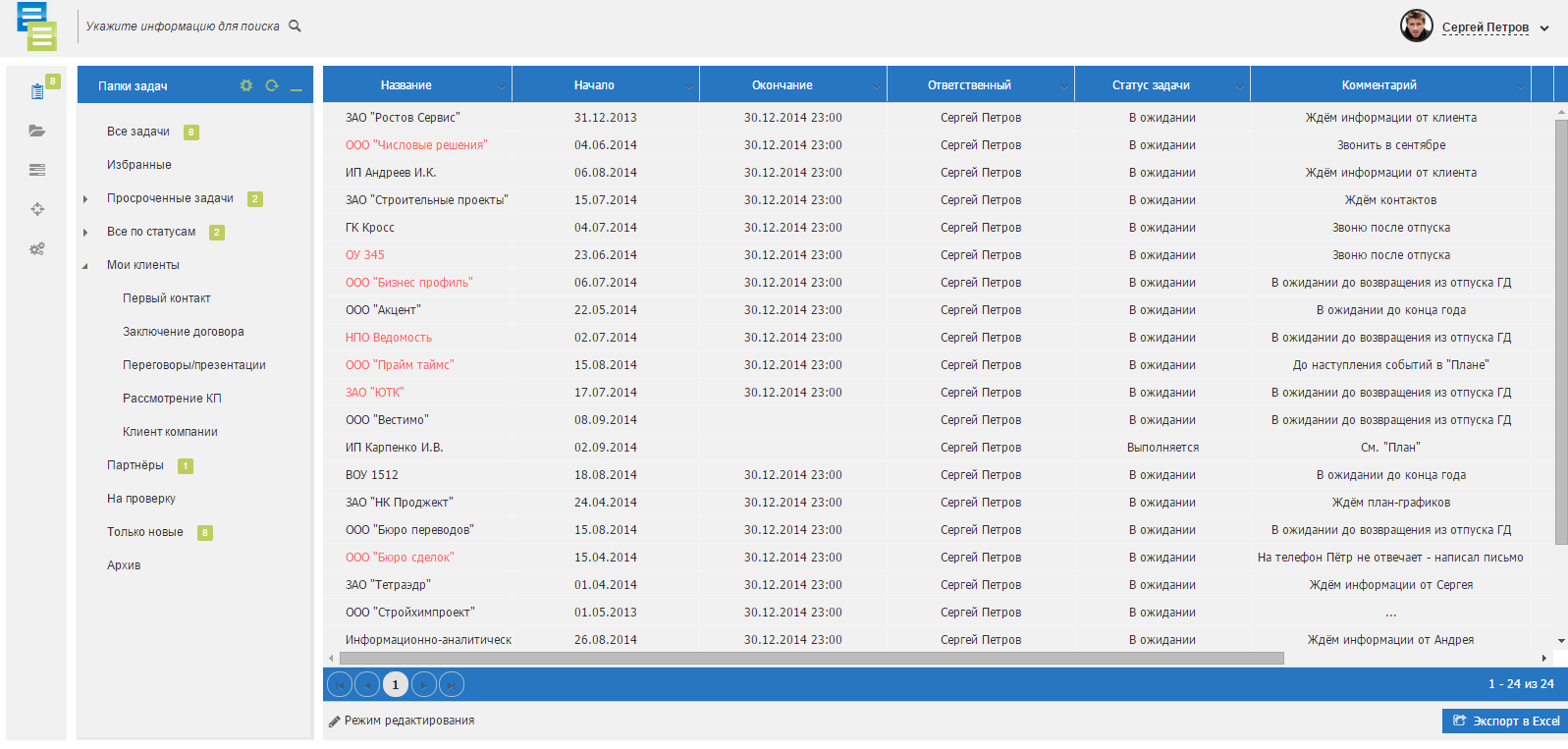Go to the last page of results

coord(451,684)
